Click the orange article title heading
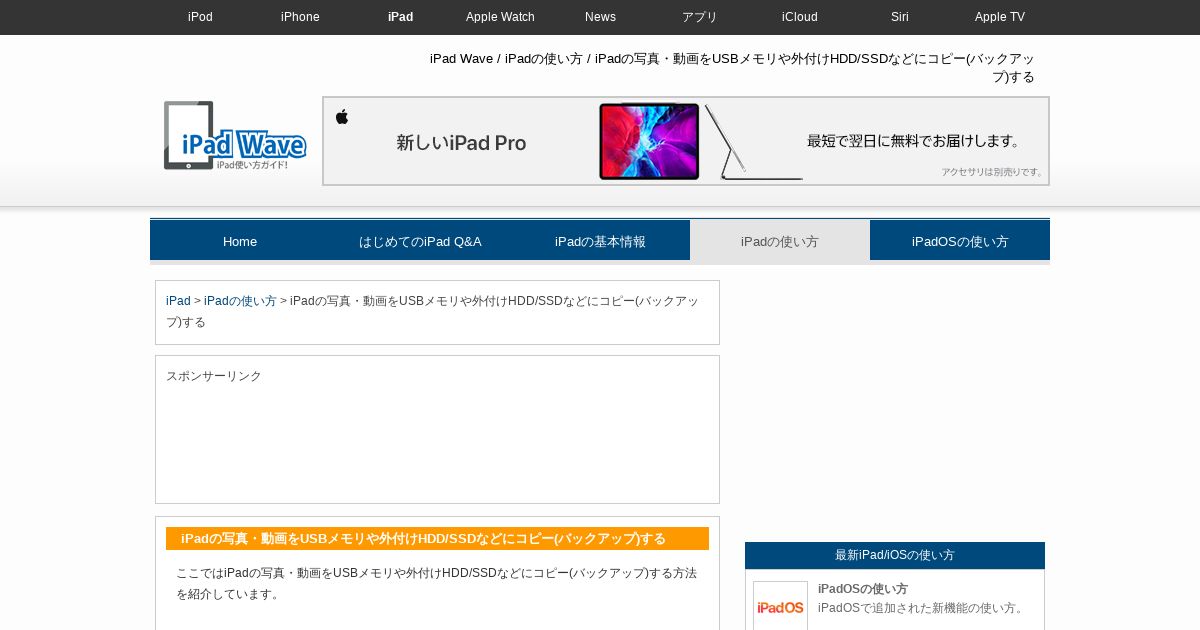 coord(437,538)
